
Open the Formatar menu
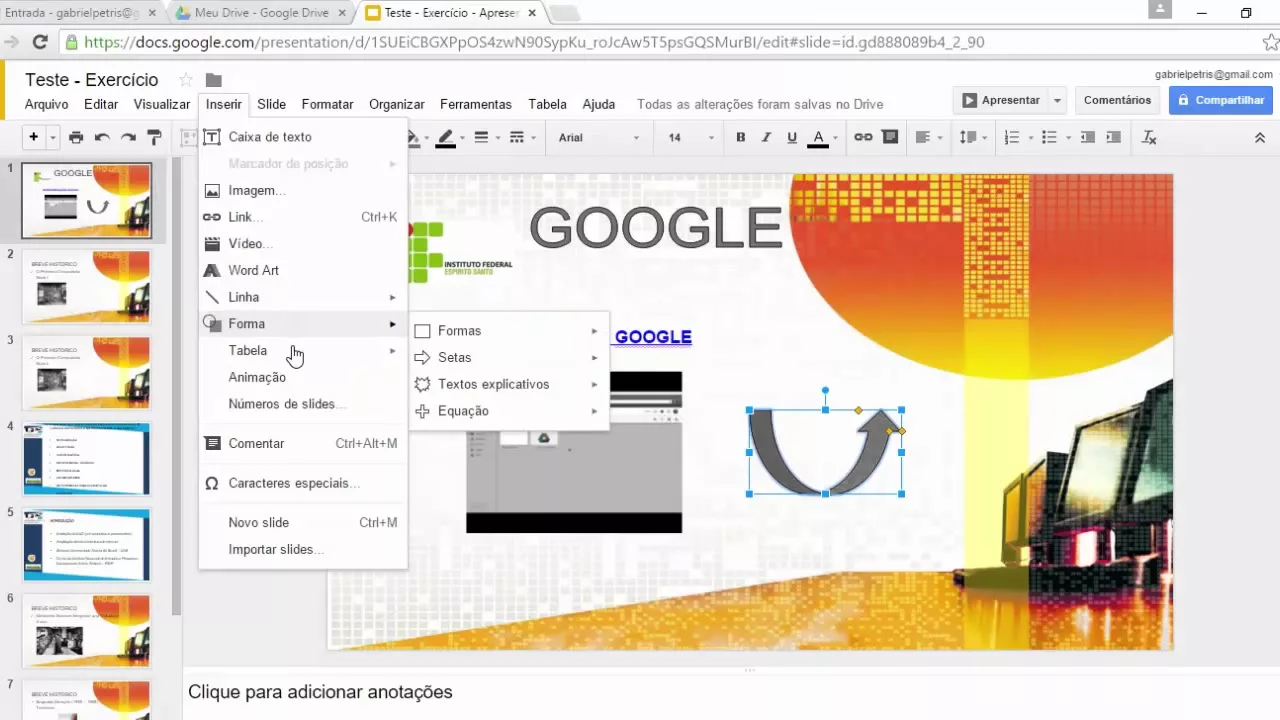[x=327, y=104]
